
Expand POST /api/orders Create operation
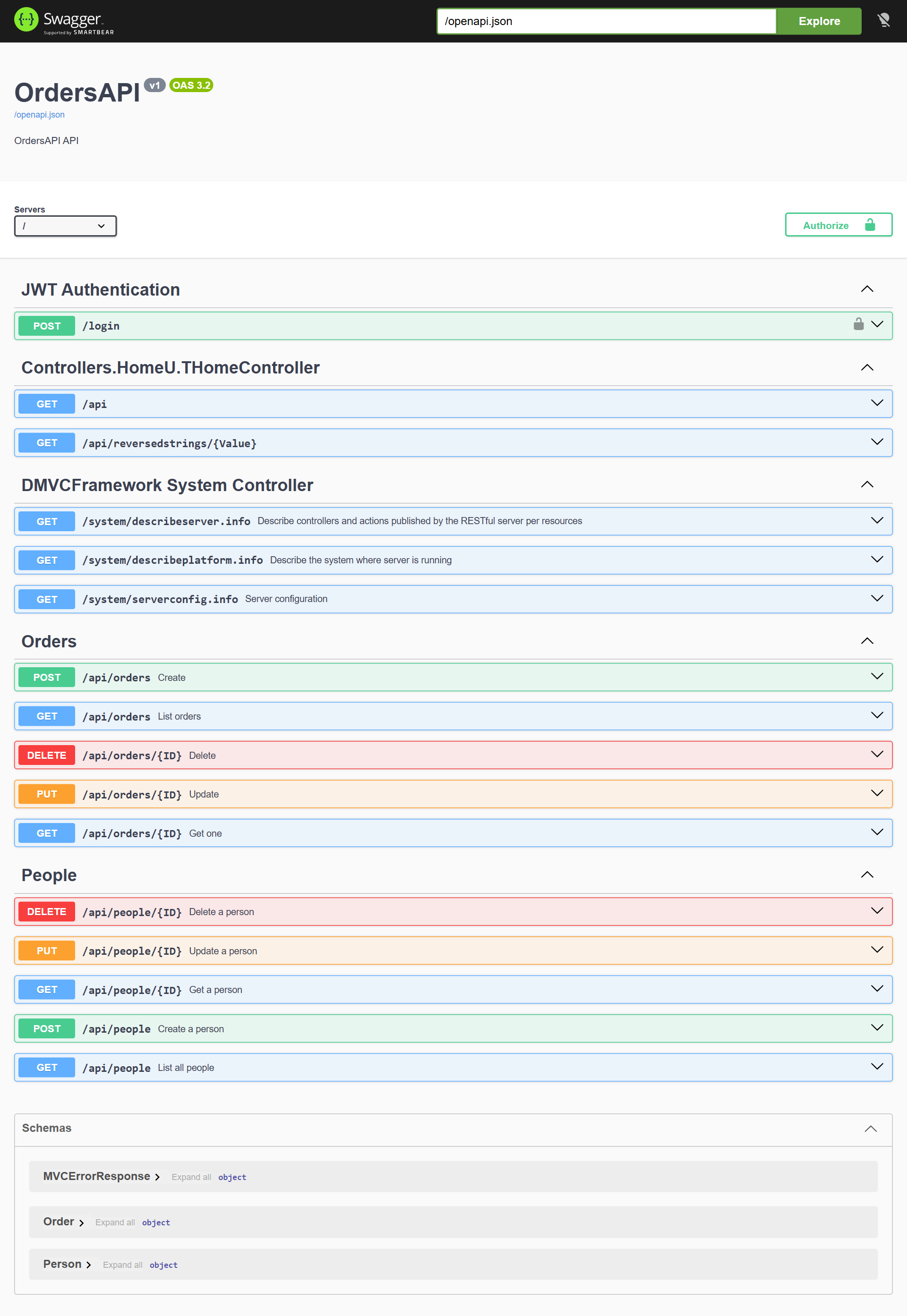pos(453,677)
